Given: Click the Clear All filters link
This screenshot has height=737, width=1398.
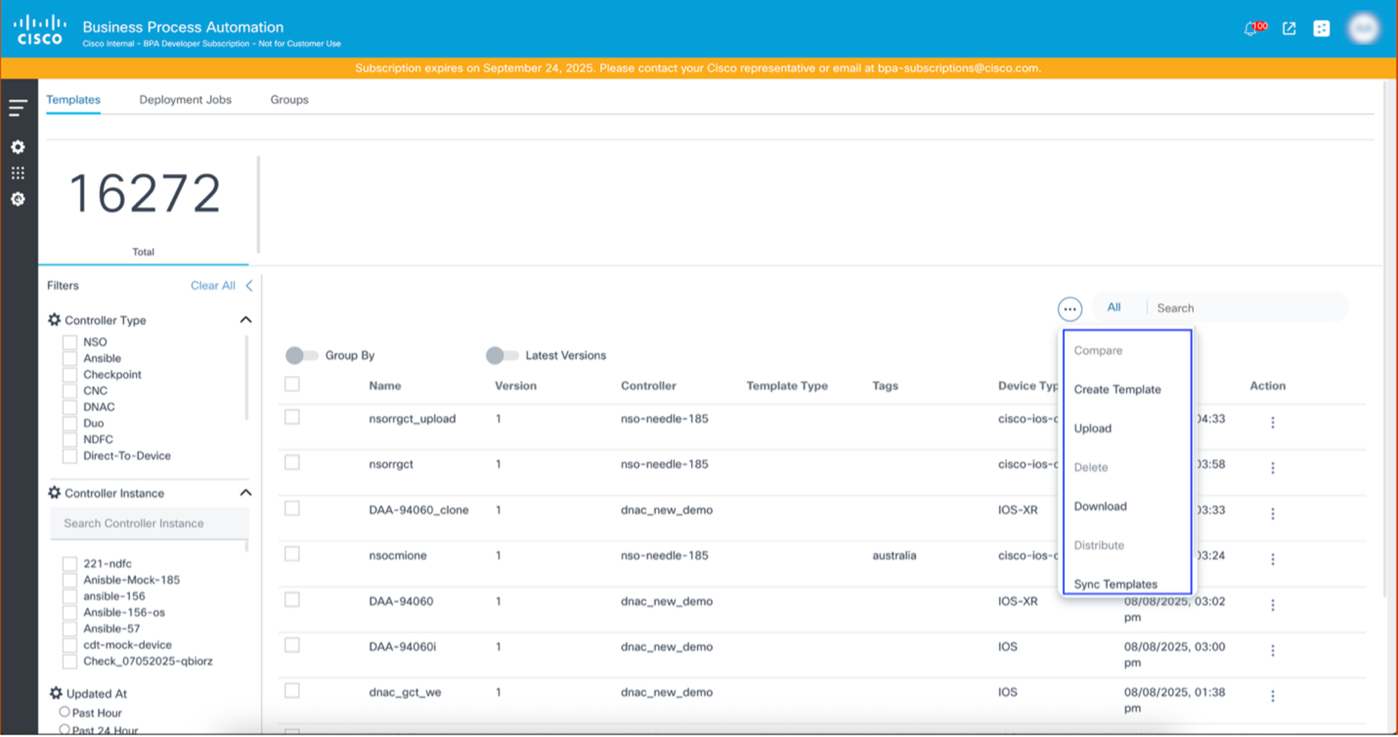Looking at the screenshot, I should pos(213,286).
